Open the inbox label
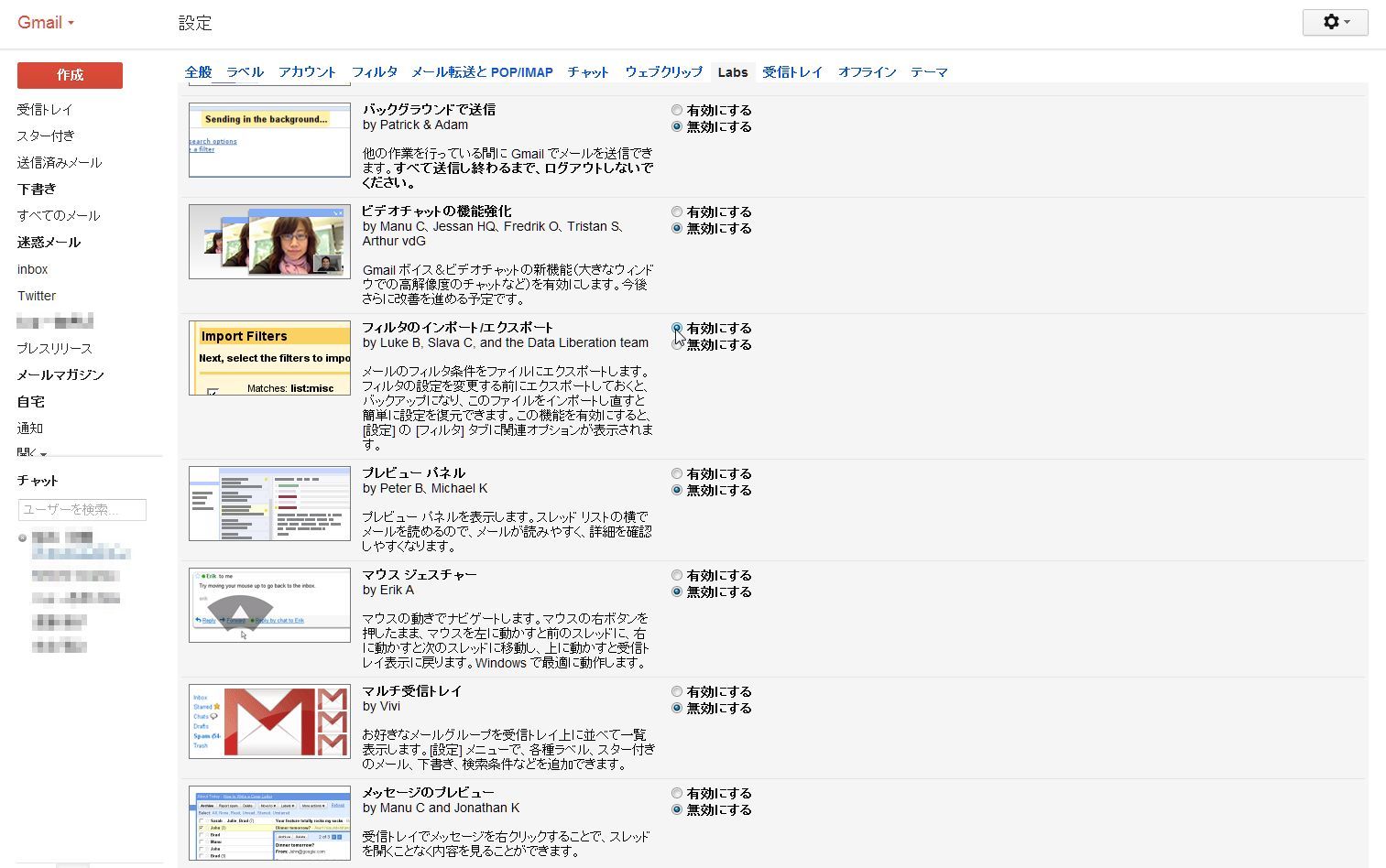Image resolution: width=1386 pixels, height=868 pixels. (32, 269)
